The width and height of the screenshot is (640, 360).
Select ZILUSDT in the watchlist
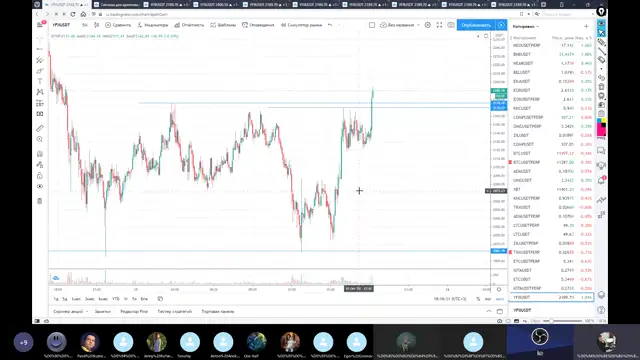551,136
